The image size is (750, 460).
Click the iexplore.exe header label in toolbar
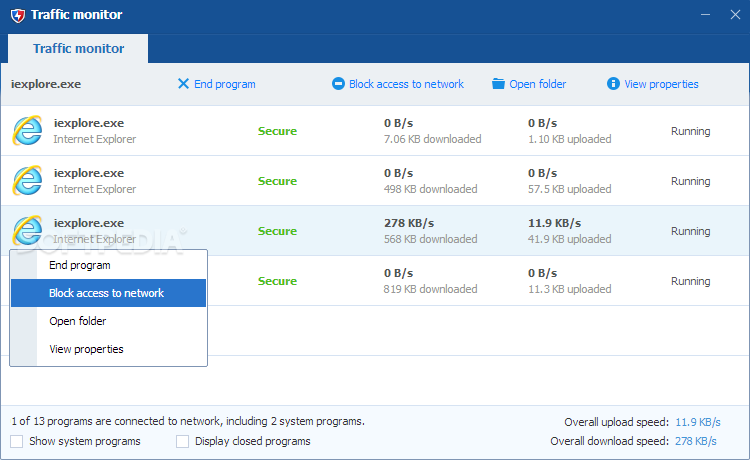[46, 84]
